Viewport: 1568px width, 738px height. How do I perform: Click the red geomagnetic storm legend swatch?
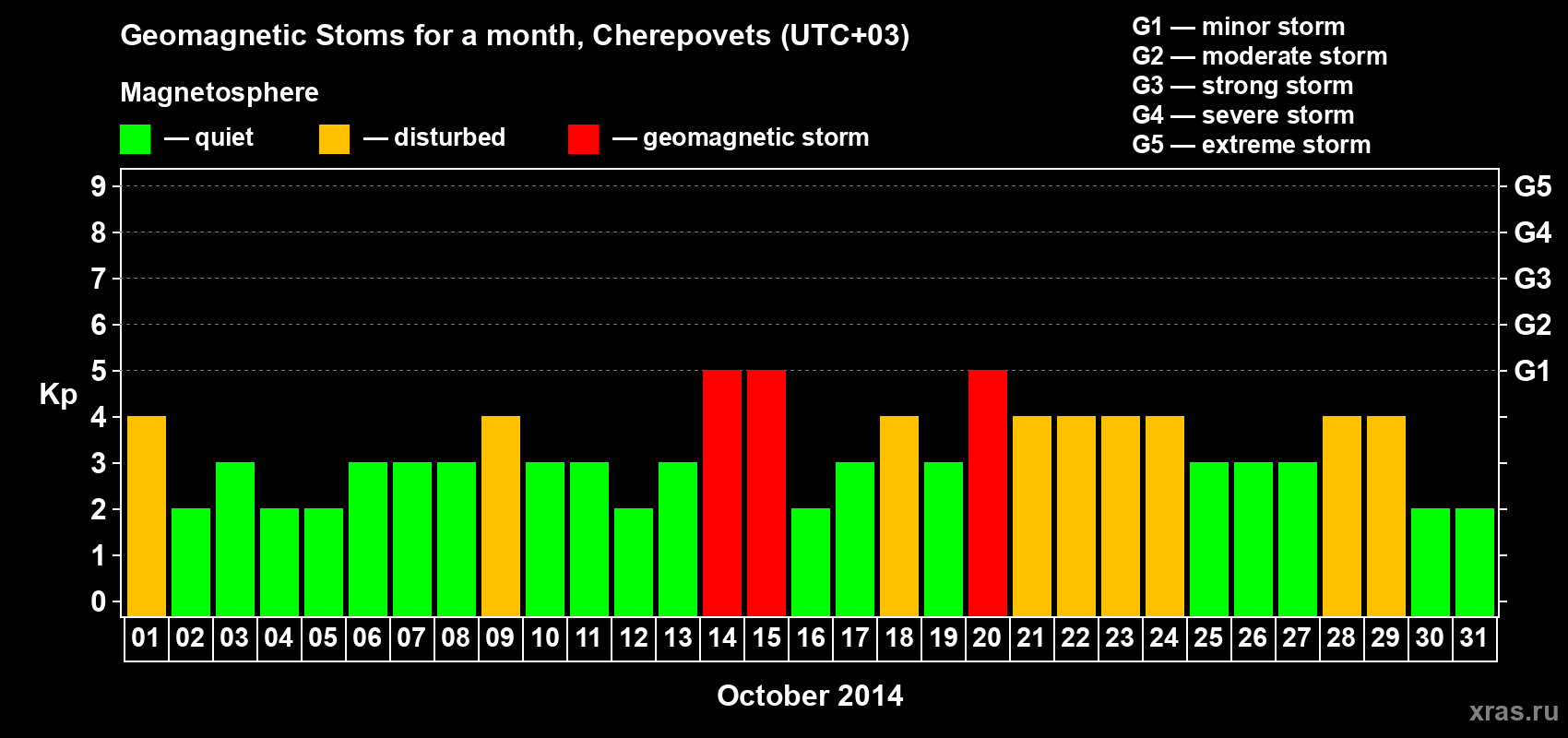coord(583,139)
